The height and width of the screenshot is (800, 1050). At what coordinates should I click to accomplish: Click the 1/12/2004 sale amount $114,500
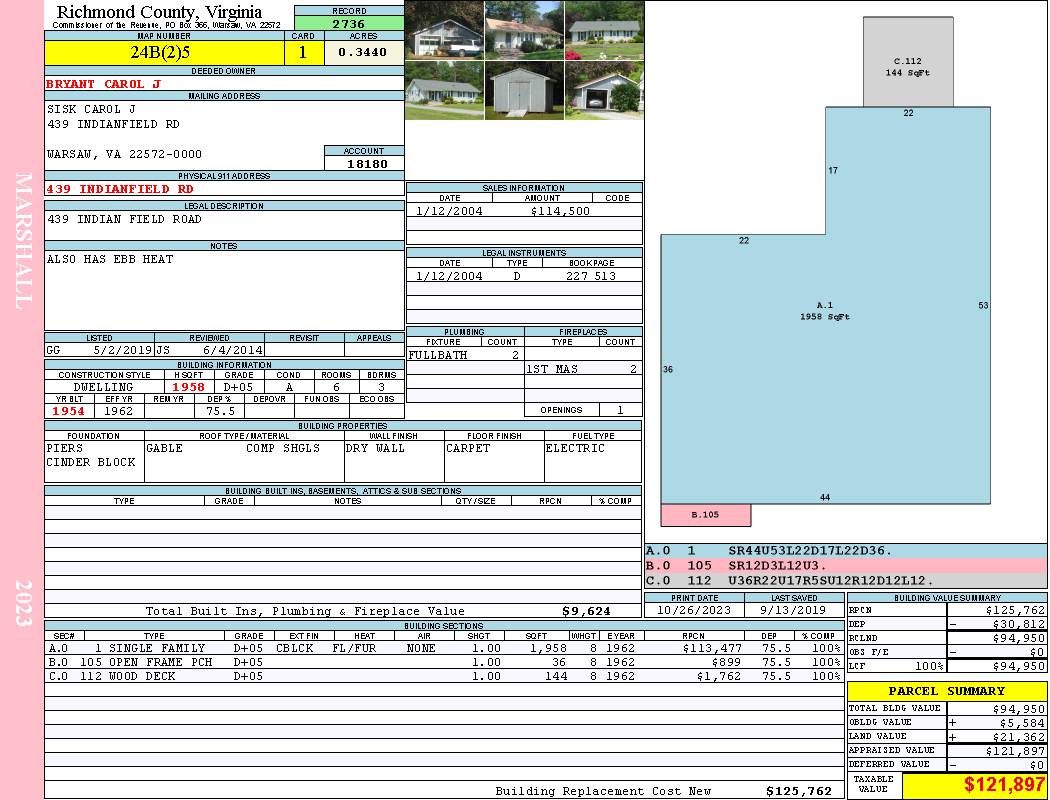point(558,211)
